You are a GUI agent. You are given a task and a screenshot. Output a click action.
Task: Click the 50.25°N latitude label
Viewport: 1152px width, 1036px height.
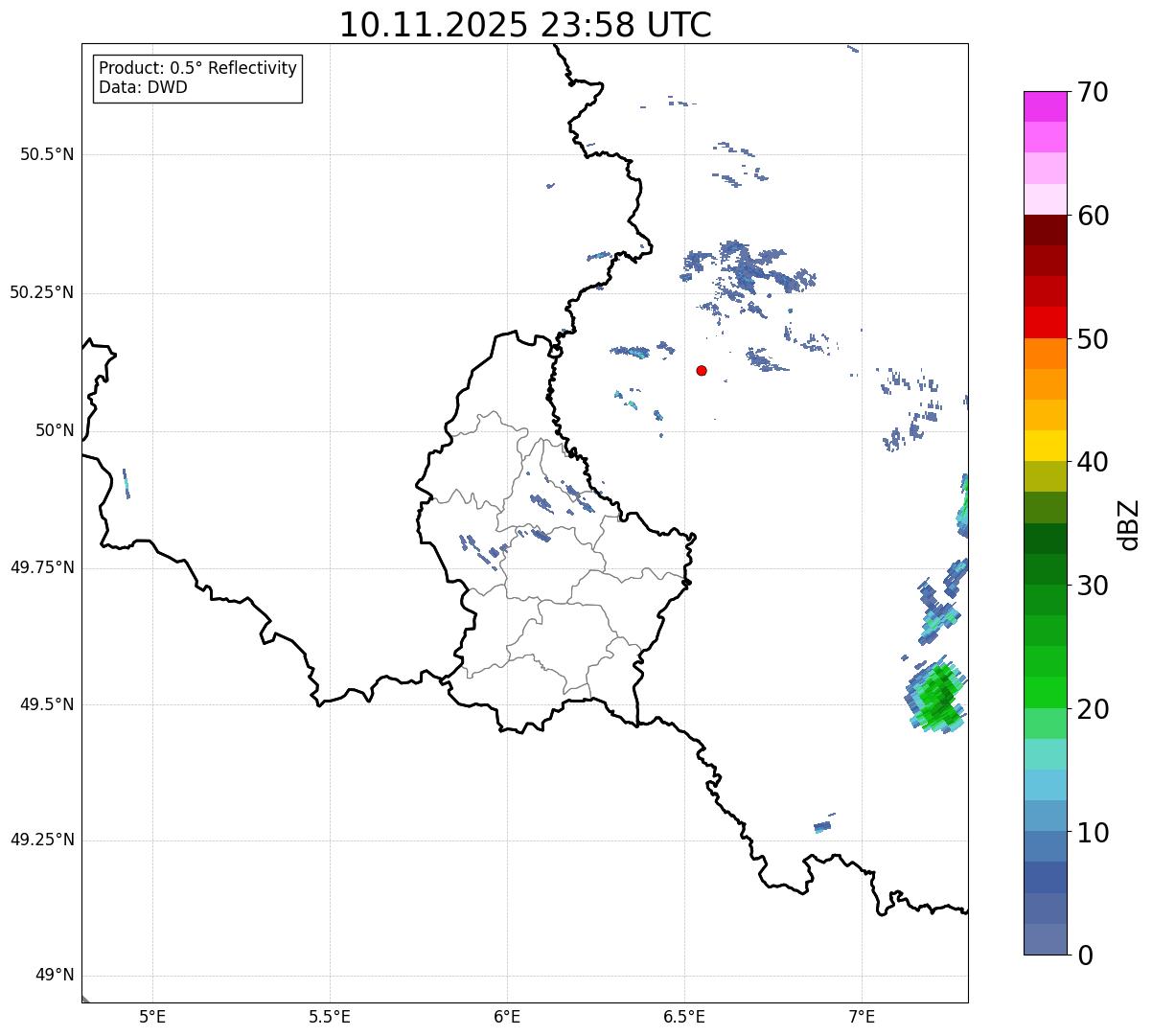[41, 292]
